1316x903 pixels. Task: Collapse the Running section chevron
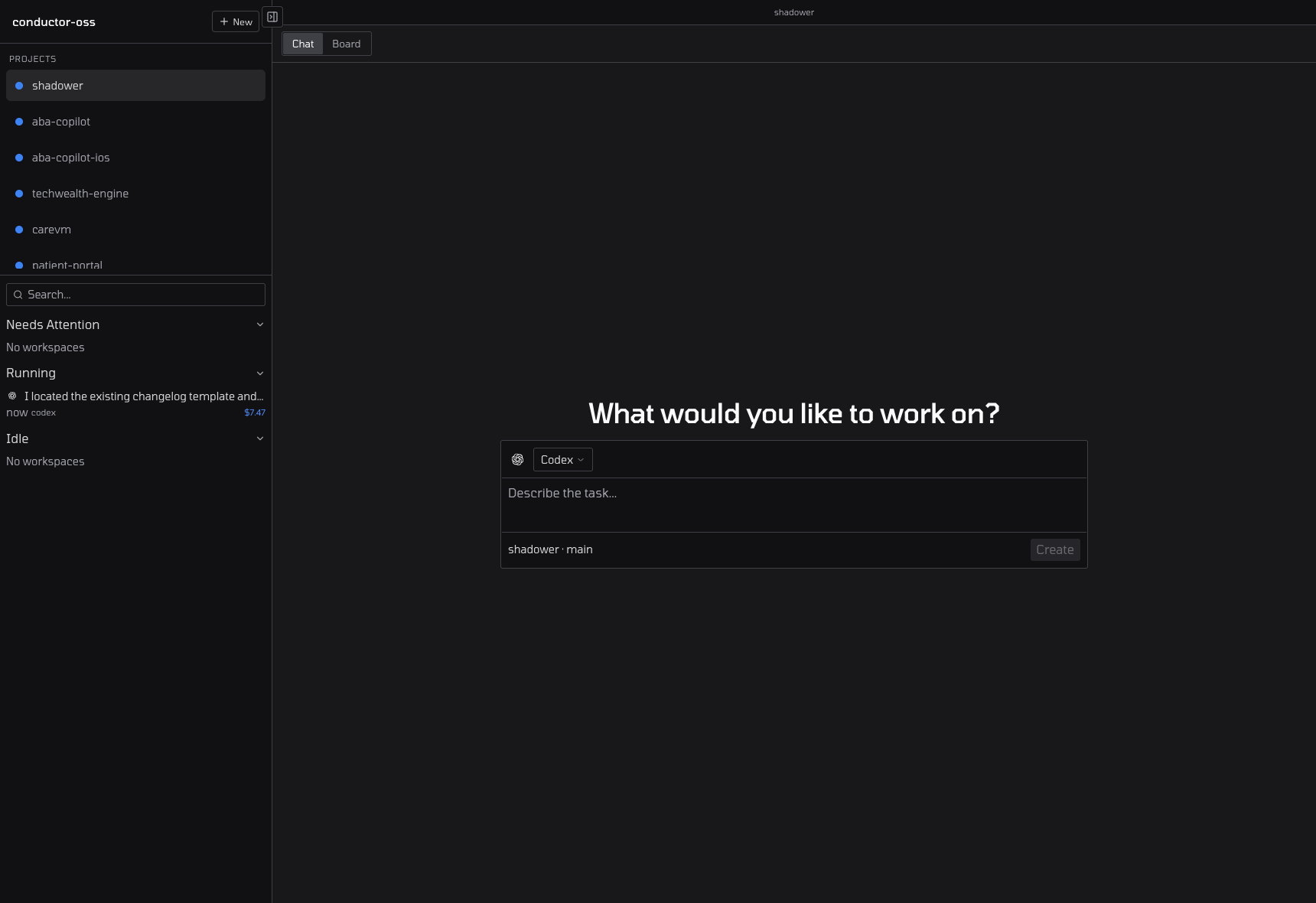pyautogui.click(x=260, y=373)
